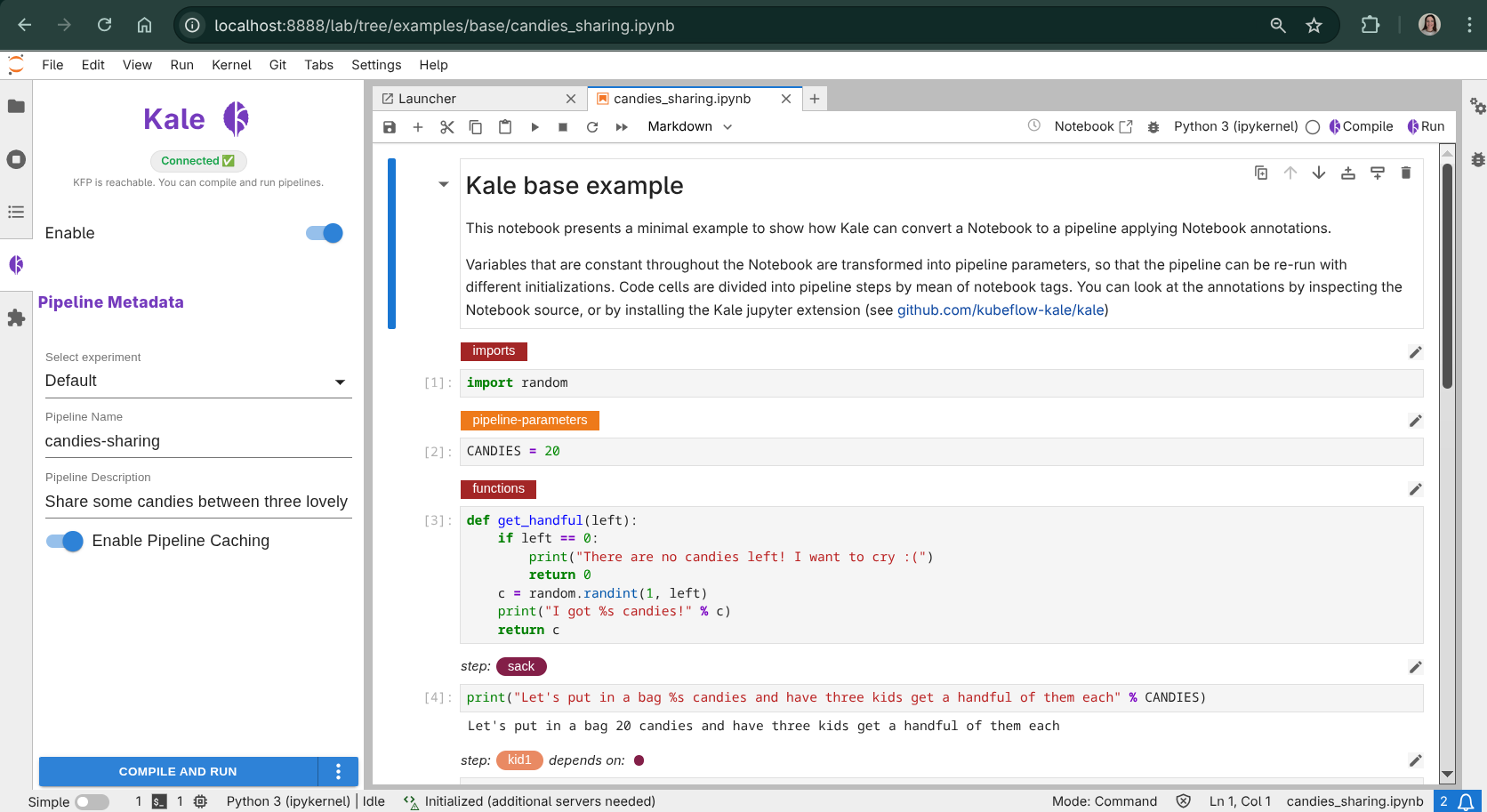The height and width of the screenshot is (812, 1487).
Task: Save the notebook with the disk icon
Action: coord(390,127)
